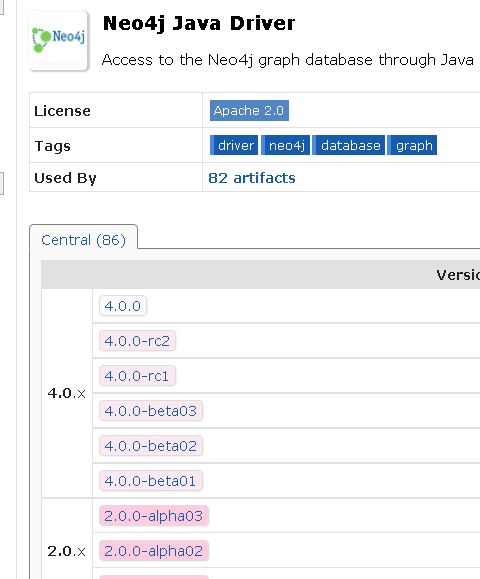
Task: Select the neo4j tag
Action: point(285,145)
